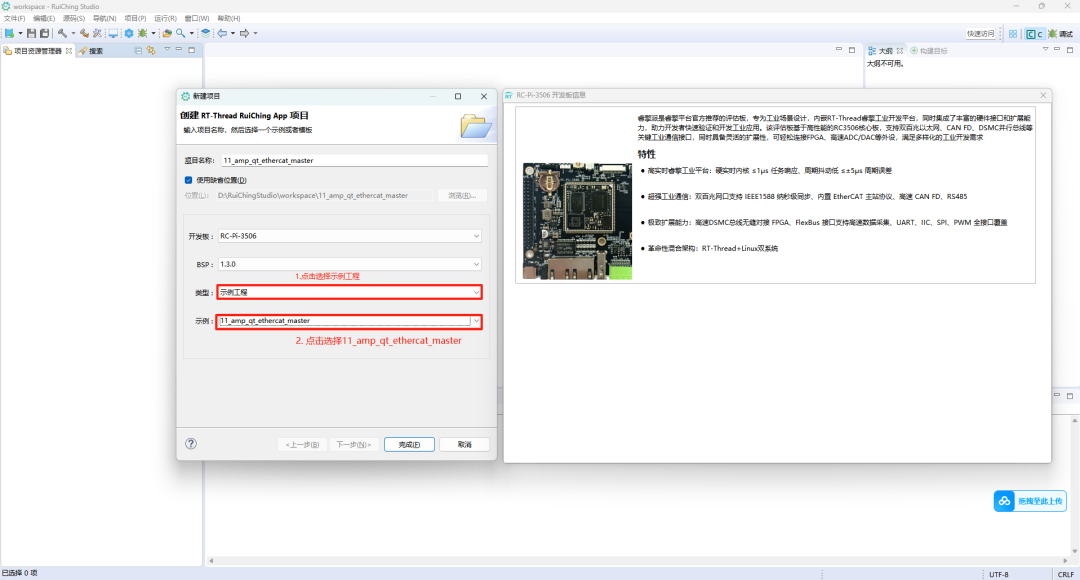Click the blue gear settings toolbar icon
This screenshot has width=1080, height=580.
click(x=129, y=33)
